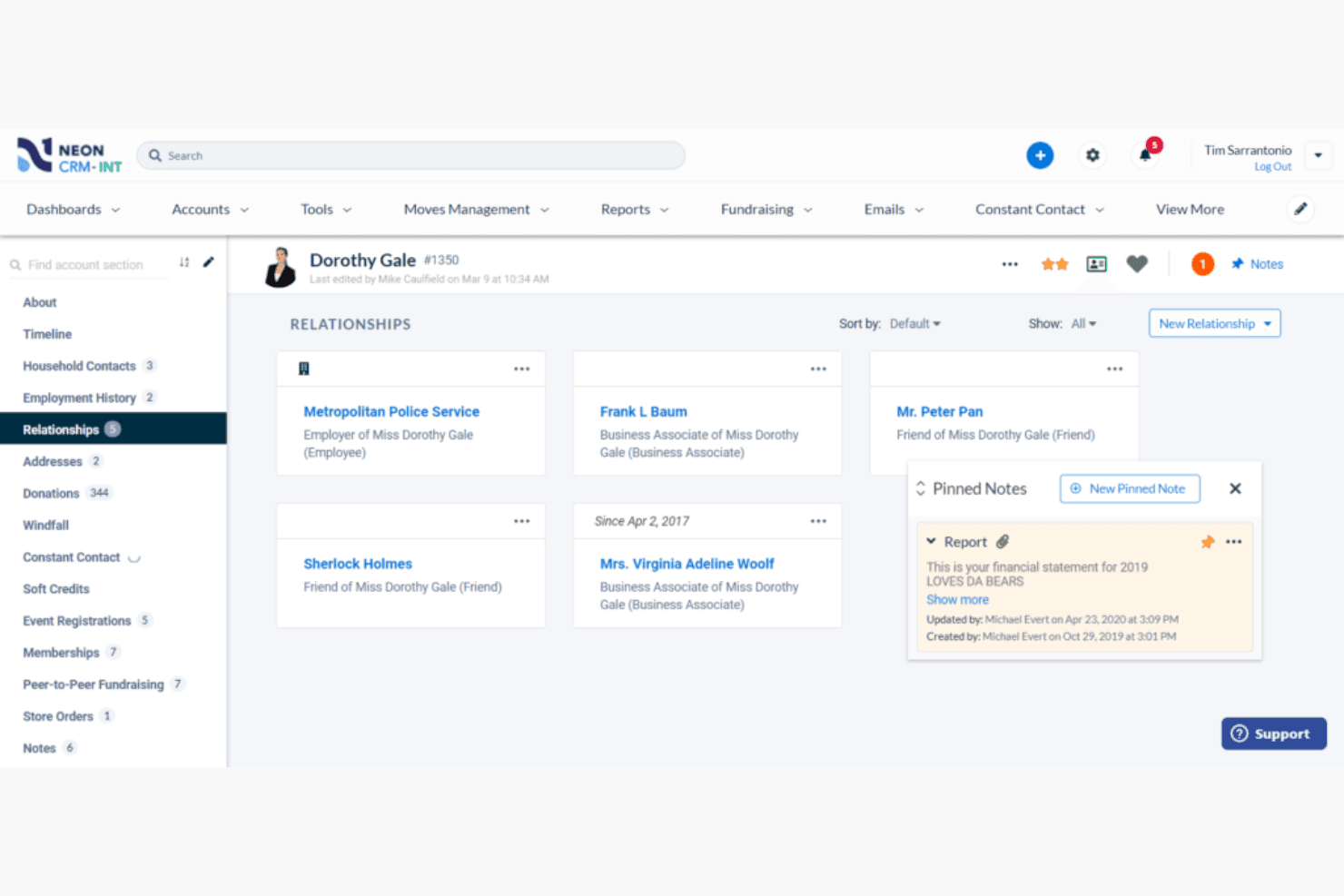
Task: Open options menu on Metropolitan Police Service card
Action: coord(521,369)
